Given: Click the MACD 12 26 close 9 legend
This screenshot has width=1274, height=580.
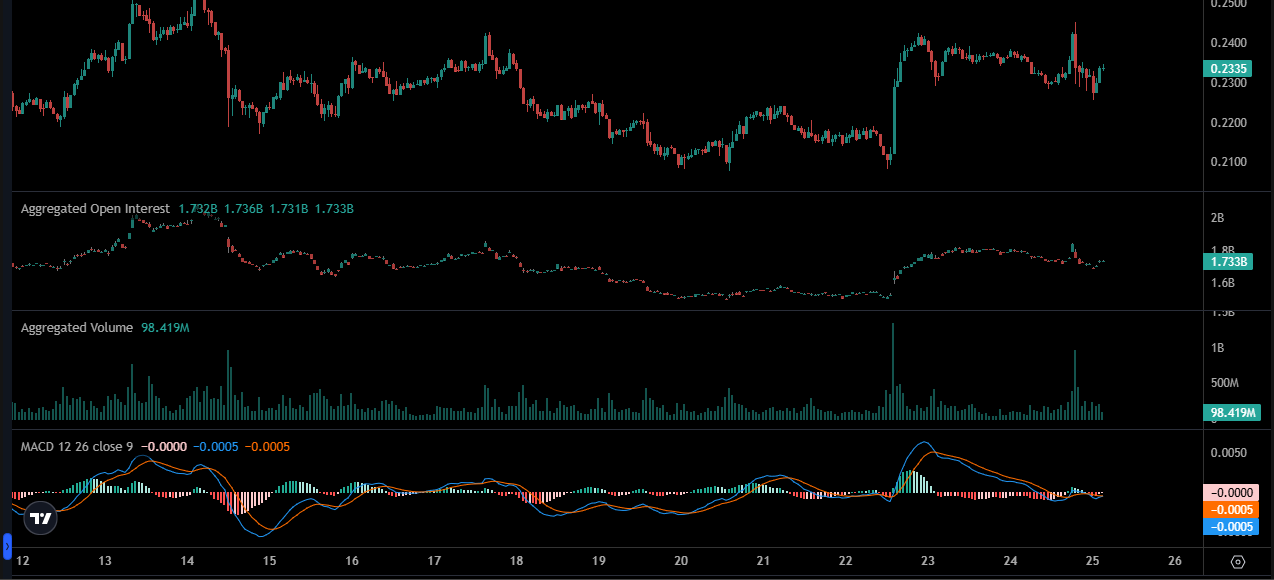Looking at the screenshot, I should click(x=77, y=446).
